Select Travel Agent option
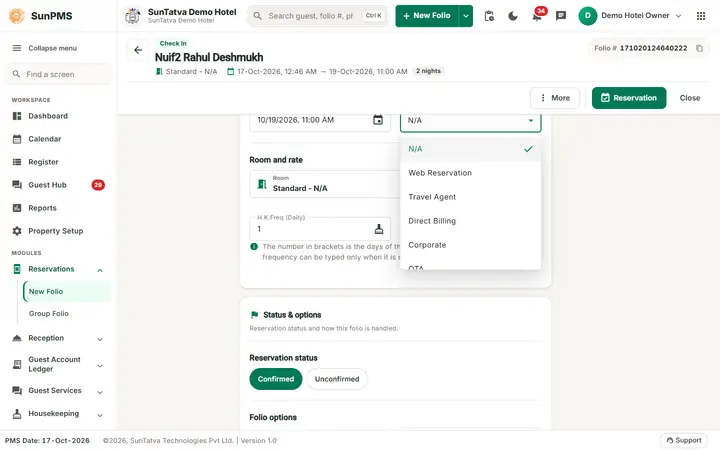The height and width of the screenshot is (450, 720). click(470, 197)
